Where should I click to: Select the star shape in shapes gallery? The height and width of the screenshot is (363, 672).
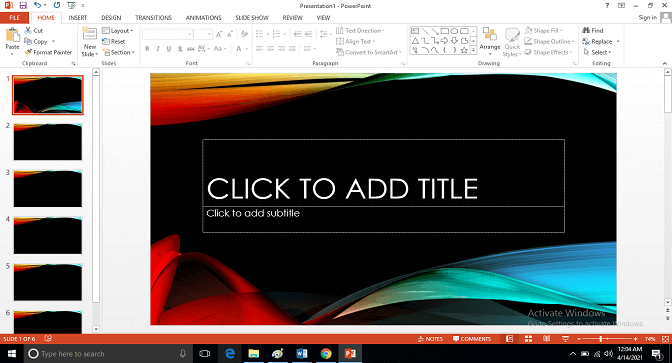(x=464, y=50)
